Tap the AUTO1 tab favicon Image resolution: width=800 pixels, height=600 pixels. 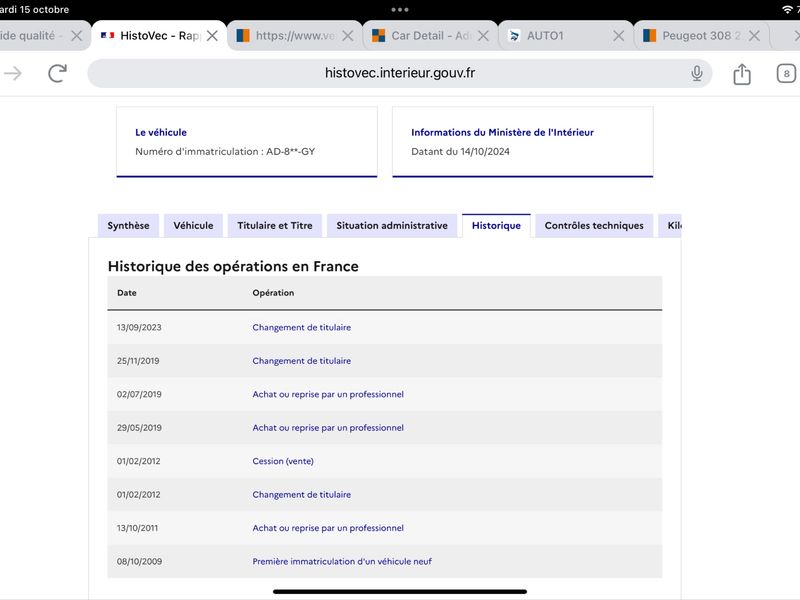tap(514, 36)
